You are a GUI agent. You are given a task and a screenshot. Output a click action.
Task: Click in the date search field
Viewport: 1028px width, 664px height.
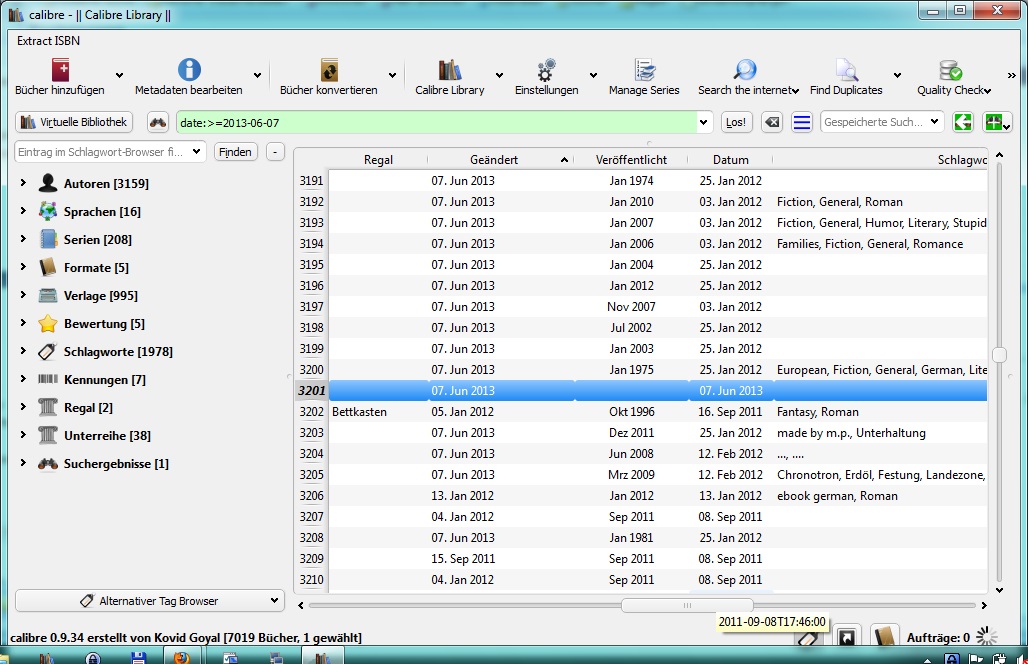pyautogui.click(x=435, y=123)
